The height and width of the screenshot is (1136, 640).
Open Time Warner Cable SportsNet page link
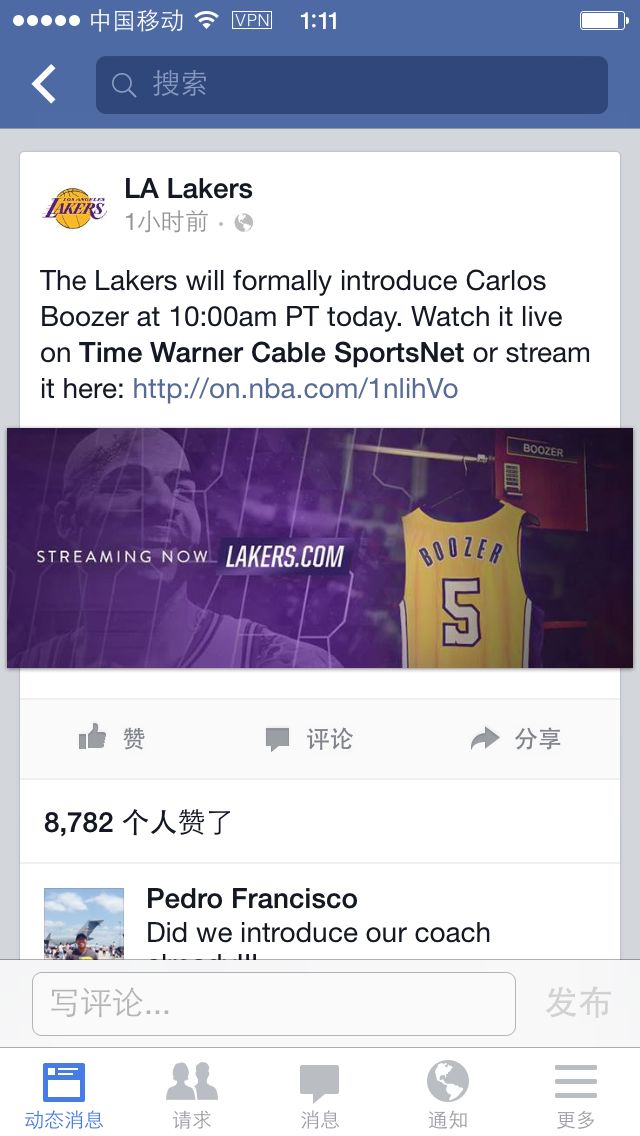pos(271,353)
